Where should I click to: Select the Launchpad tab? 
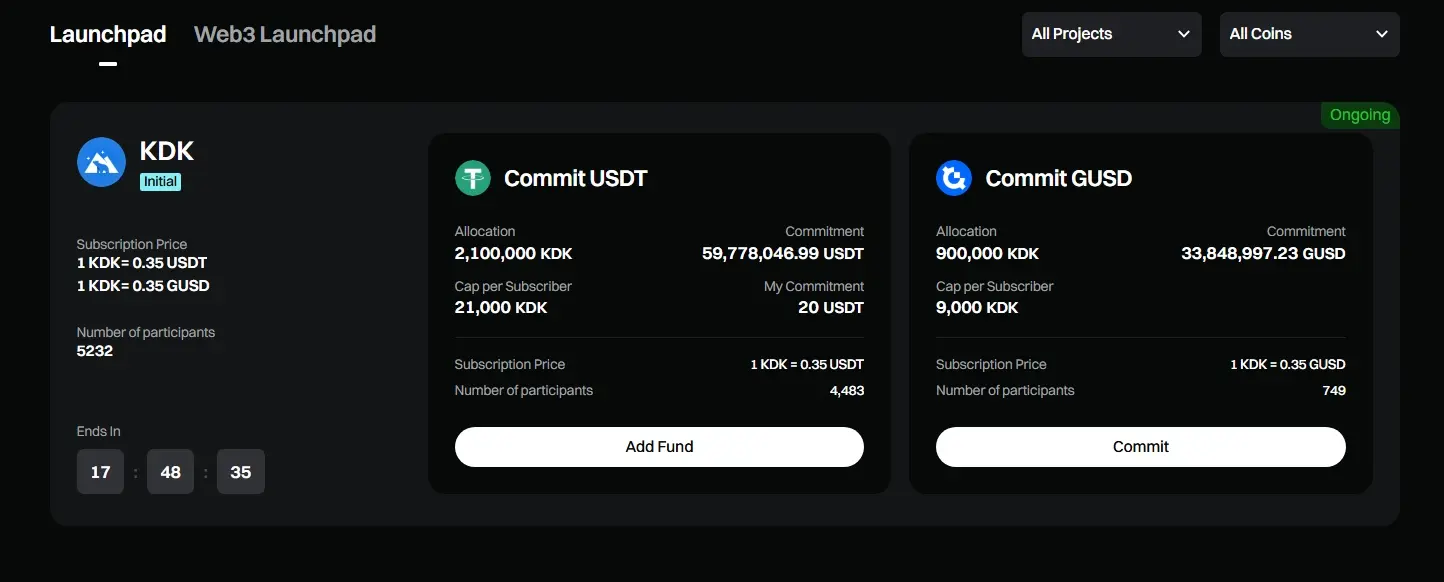(108, 34)
